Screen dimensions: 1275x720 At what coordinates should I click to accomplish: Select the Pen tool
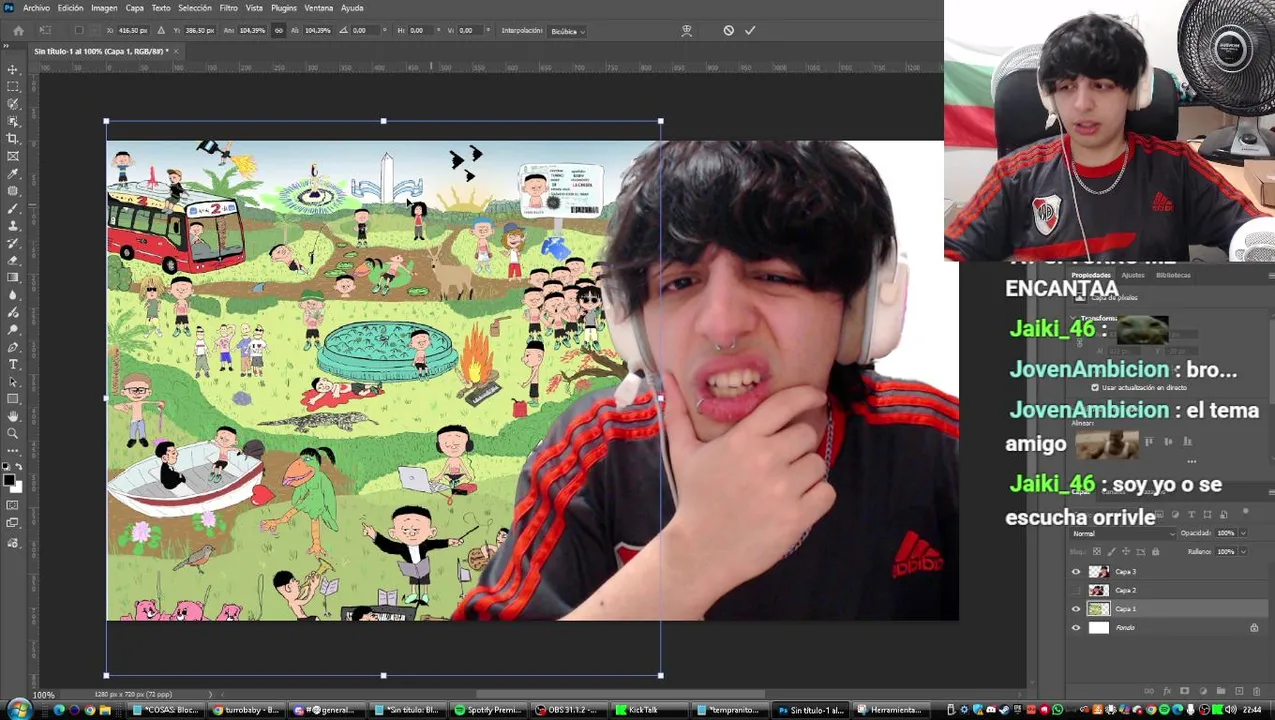click(x=13, y=347)
